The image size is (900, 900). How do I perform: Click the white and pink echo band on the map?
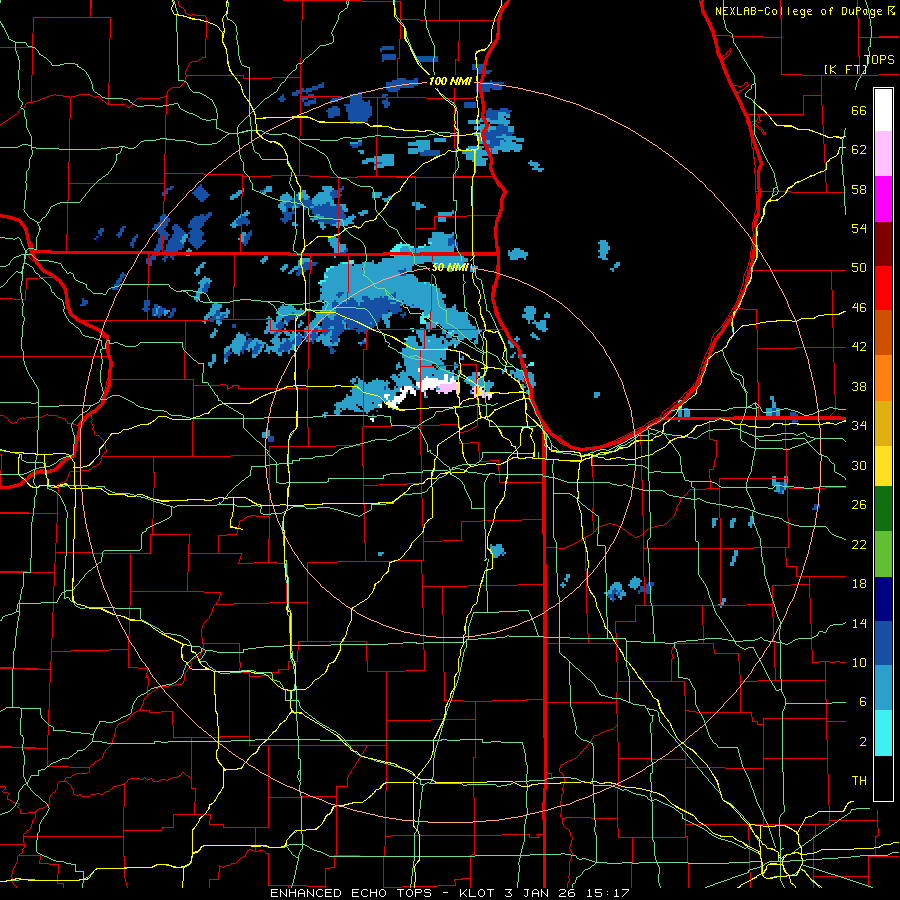tap(433, 390)
